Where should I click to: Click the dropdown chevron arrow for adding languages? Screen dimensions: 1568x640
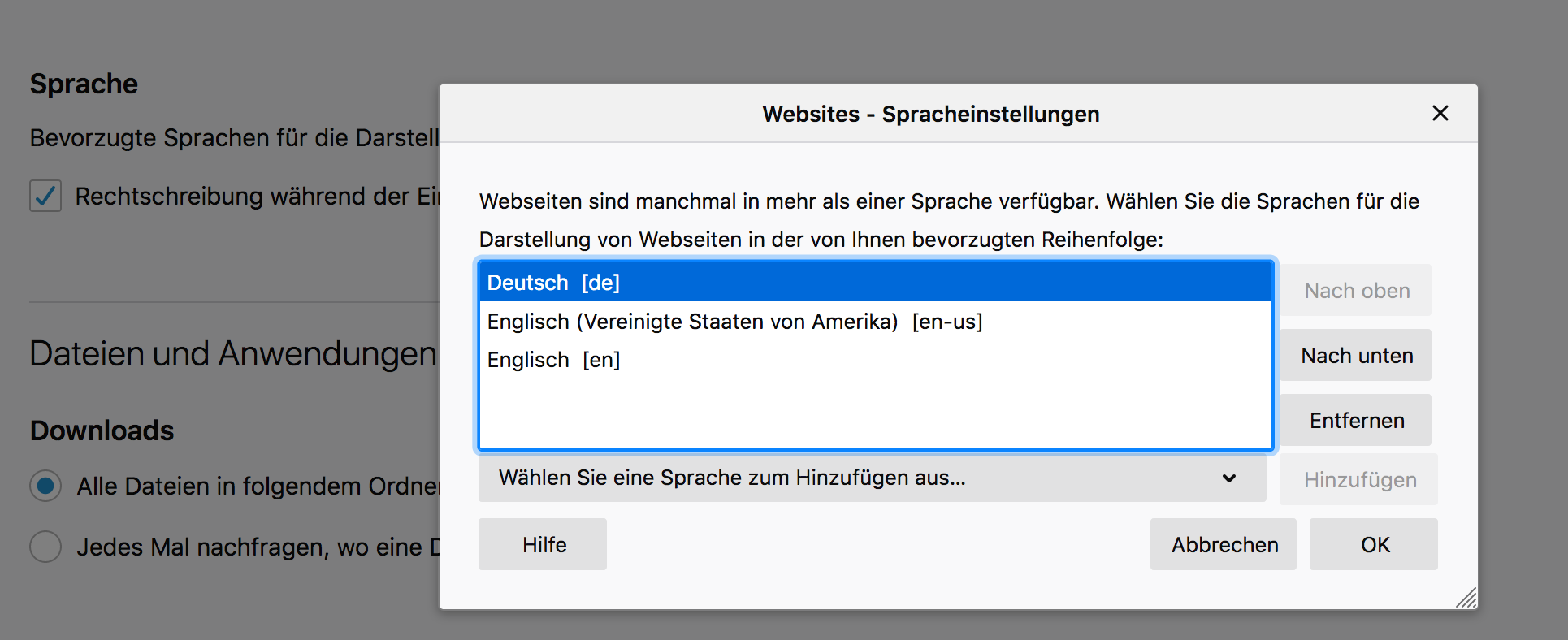coord(1229,478)
